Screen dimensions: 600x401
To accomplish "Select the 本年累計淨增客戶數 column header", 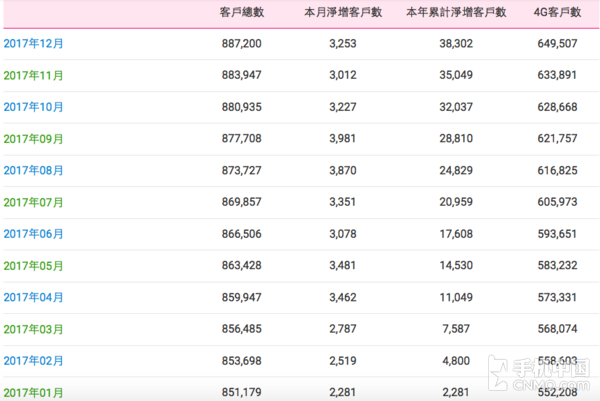I will (x=456, y=13).
